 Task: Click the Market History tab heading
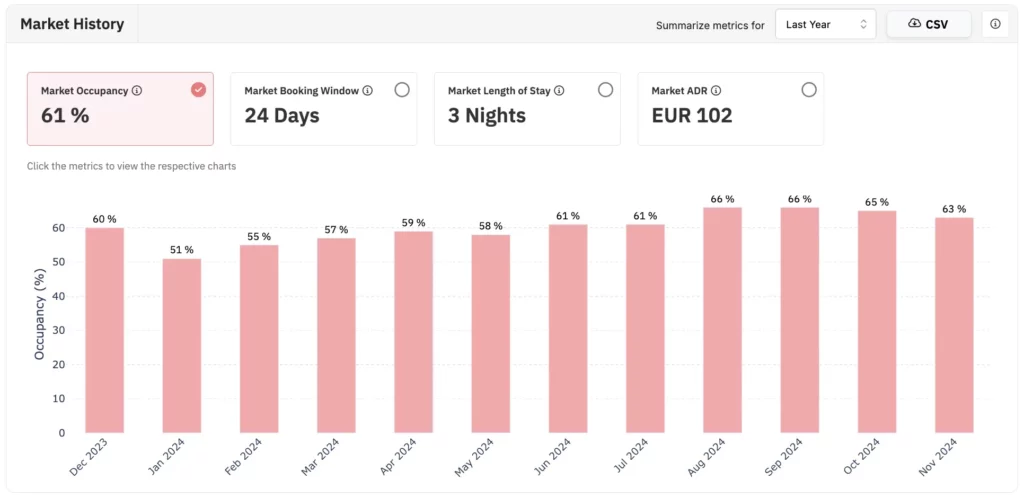[72, 24]
